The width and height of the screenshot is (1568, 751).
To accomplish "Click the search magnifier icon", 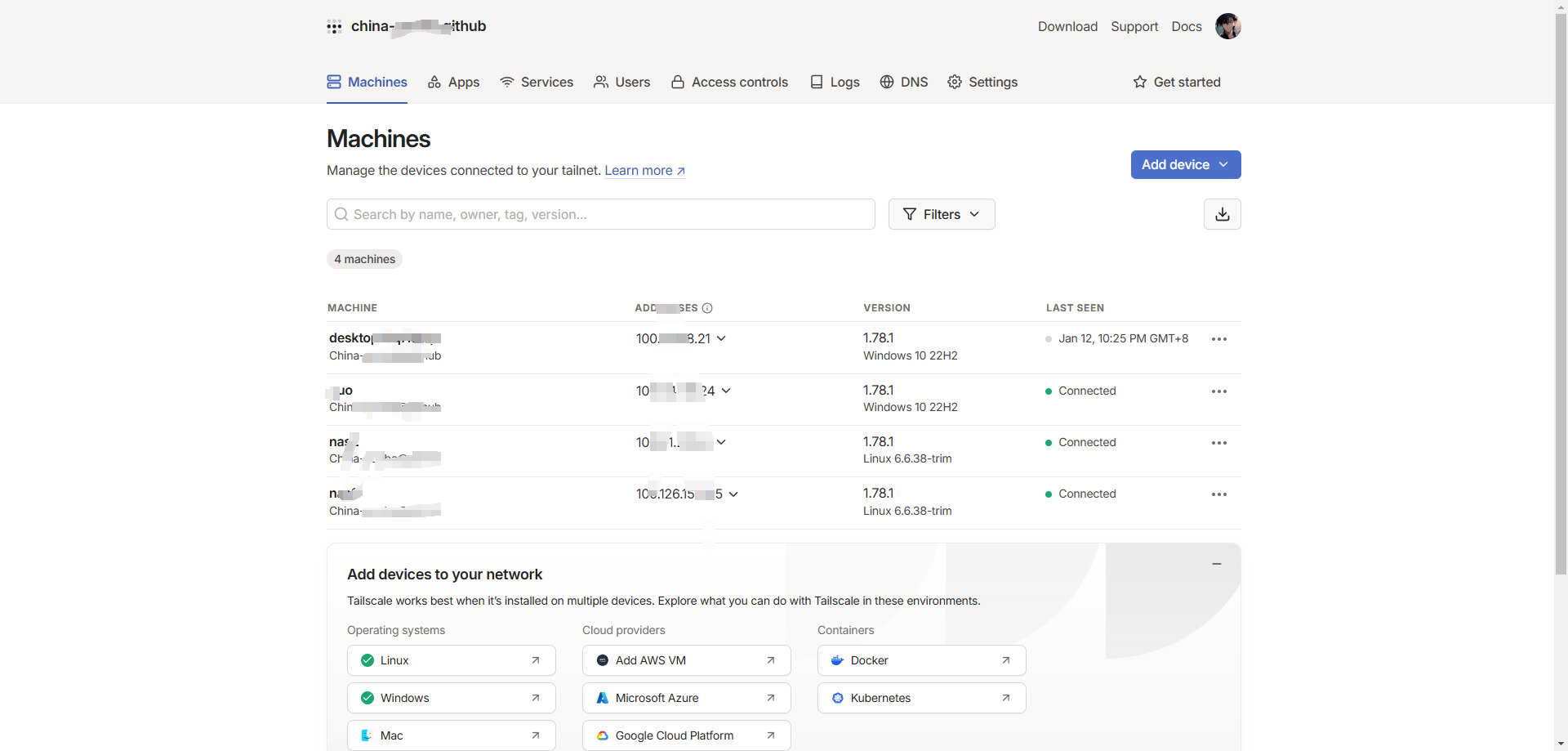I will 341,214.
